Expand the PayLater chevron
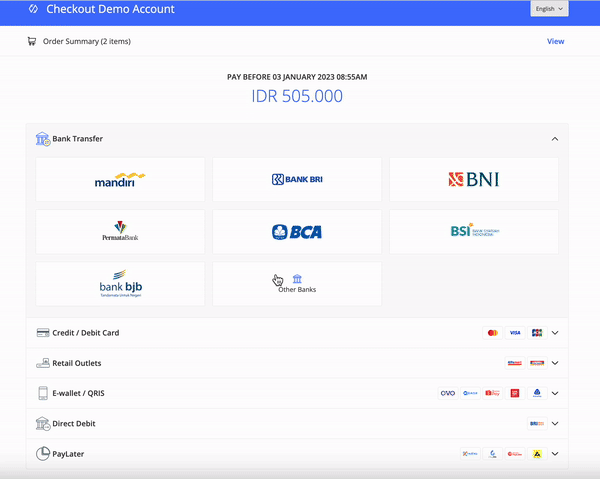This screenshot has width=600, height=479. pos(555,454)
